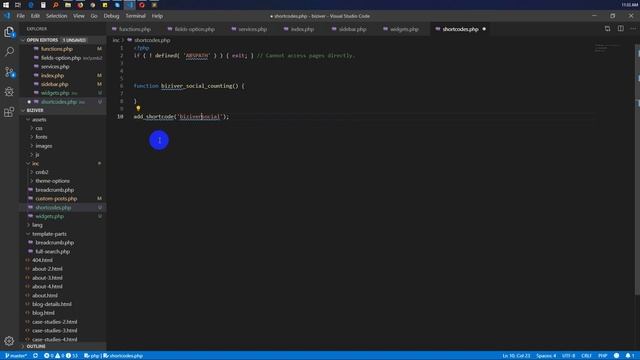Collapse the template-parts folder
The image size is (640, 360).
click(x=63, y=234)
